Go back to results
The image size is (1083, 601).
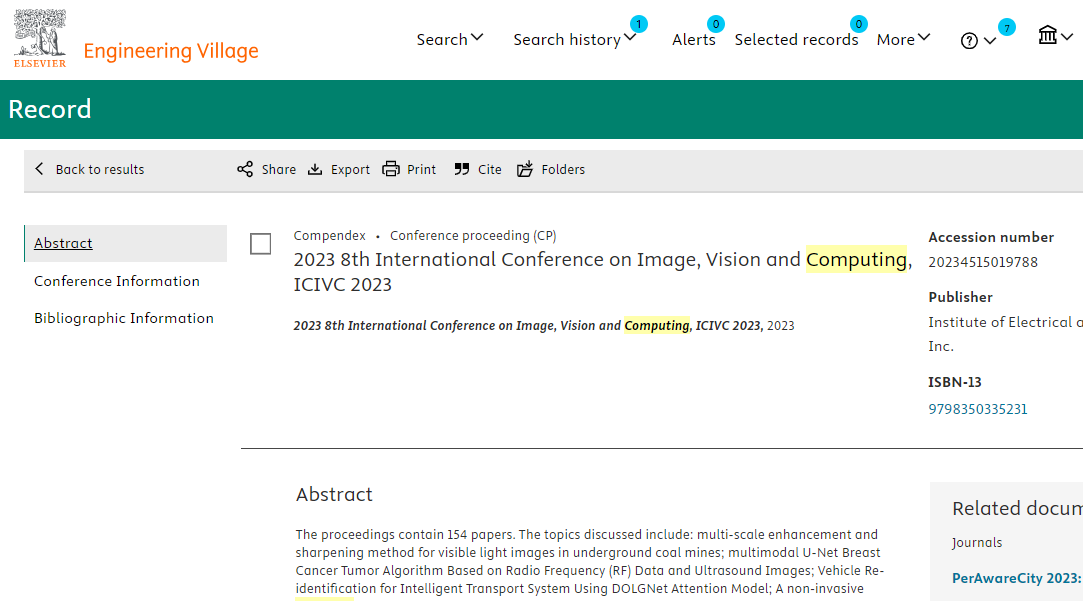pyautogui.click(x=90, y=169)
